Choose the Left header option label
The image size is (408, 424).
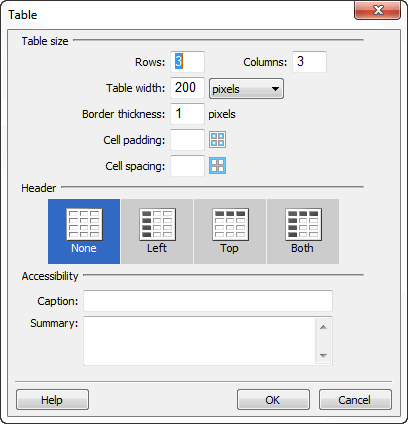tap(157, 248)
